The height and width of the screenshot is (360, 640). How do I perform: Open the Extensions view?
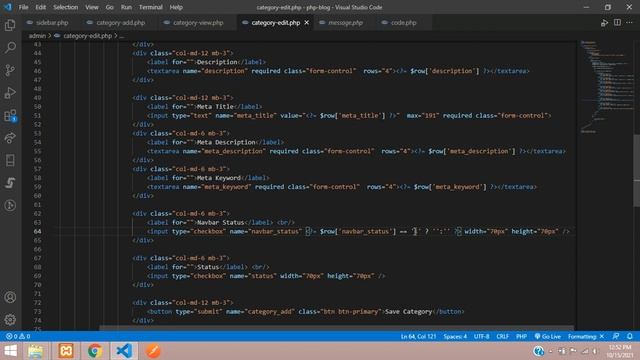pyautogui.click(x=10, y=116)
